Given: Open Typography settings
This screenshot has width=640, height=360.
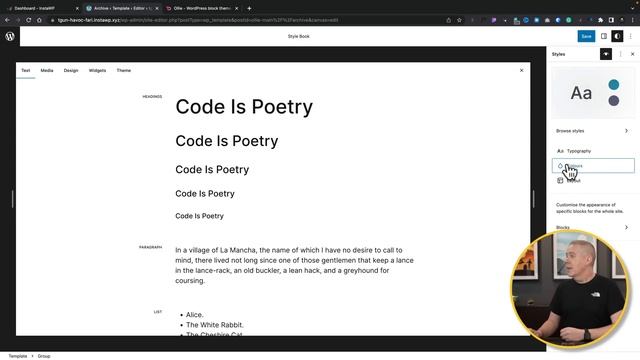Looking at the screenshot, I should (x=593, y=151).
